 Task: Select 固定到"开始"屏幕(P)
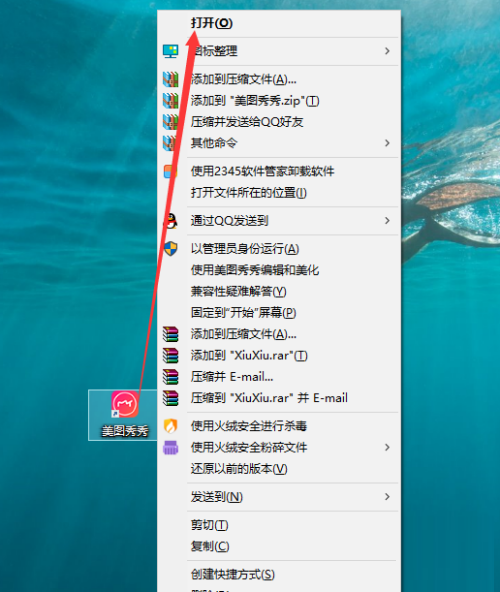click(243, 313)
